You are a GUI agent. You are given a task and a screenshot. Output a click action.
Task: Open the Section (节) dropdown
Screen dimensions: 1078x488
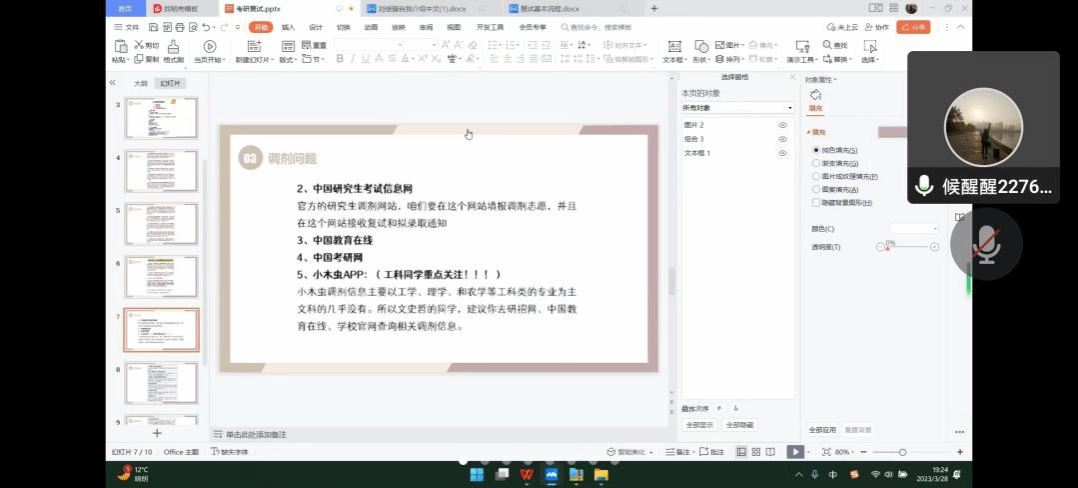(324, 59)
